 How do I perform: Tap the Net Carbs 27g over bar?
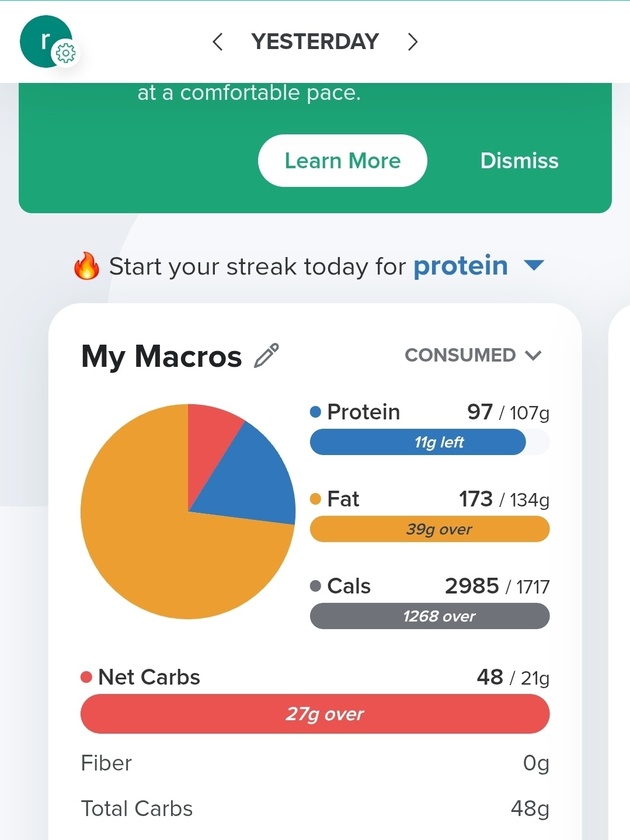(x=315, y=714)
